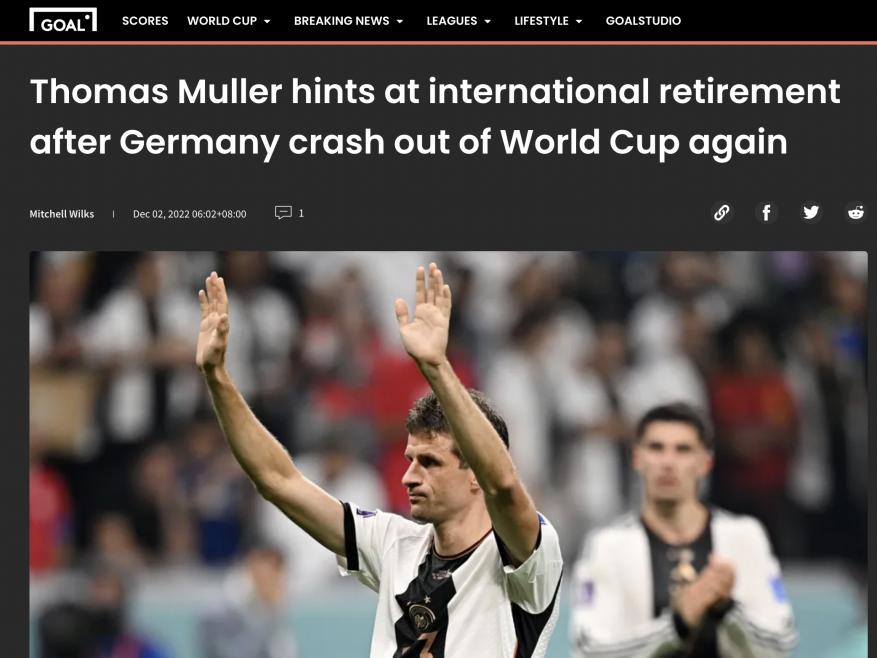Viewport: 877px width, 658px height.
Task: Copy article link via chain icon
Action: [x=722, y=213]
